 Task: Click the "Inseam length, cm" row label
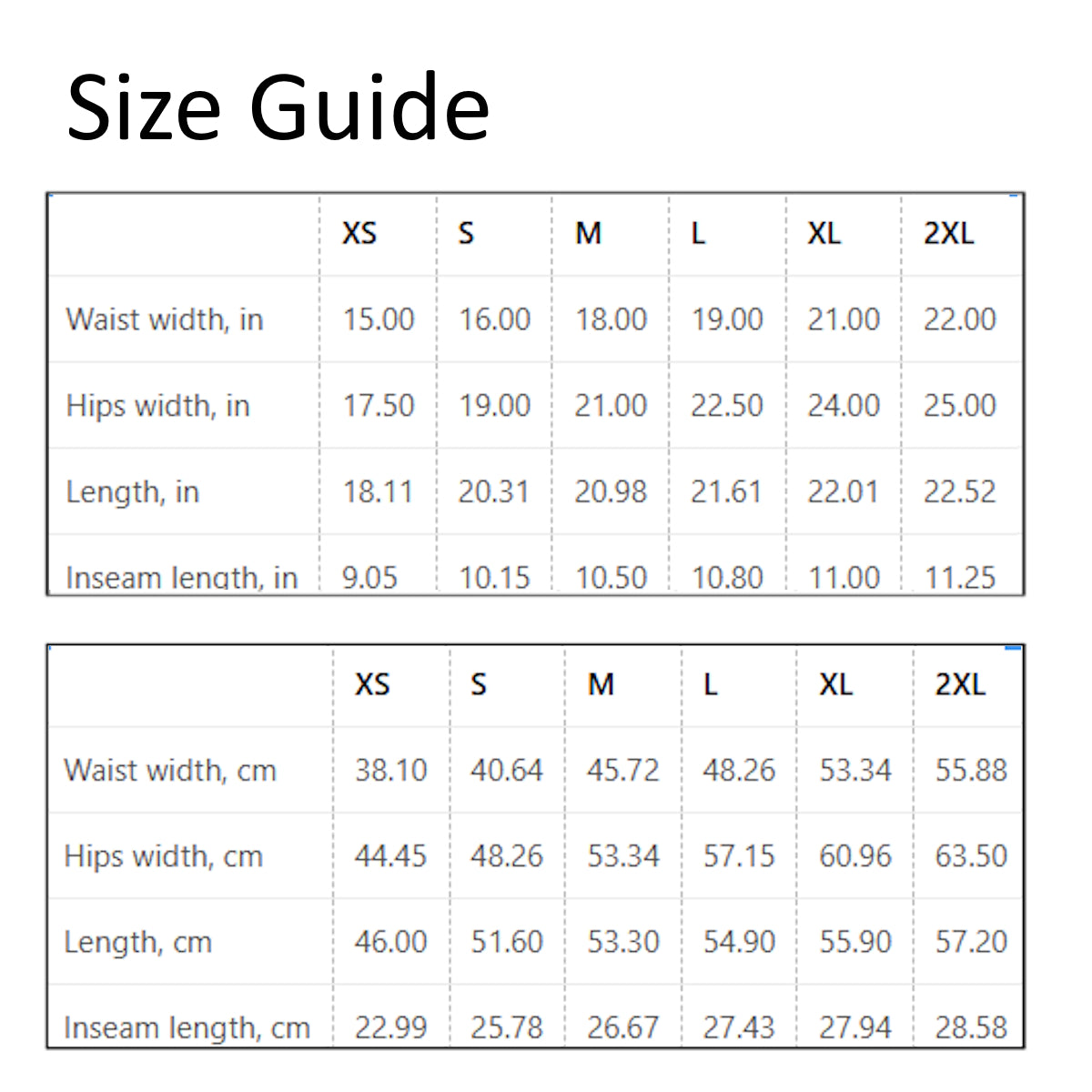point(187,1028)
